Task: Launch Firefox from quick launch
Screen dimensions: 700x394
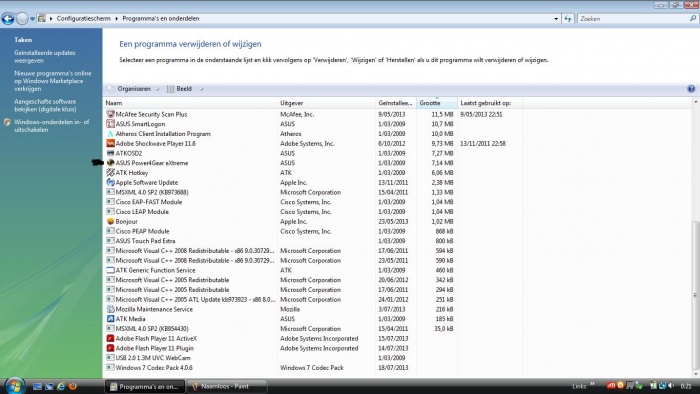Action: (x=72, y=386)
